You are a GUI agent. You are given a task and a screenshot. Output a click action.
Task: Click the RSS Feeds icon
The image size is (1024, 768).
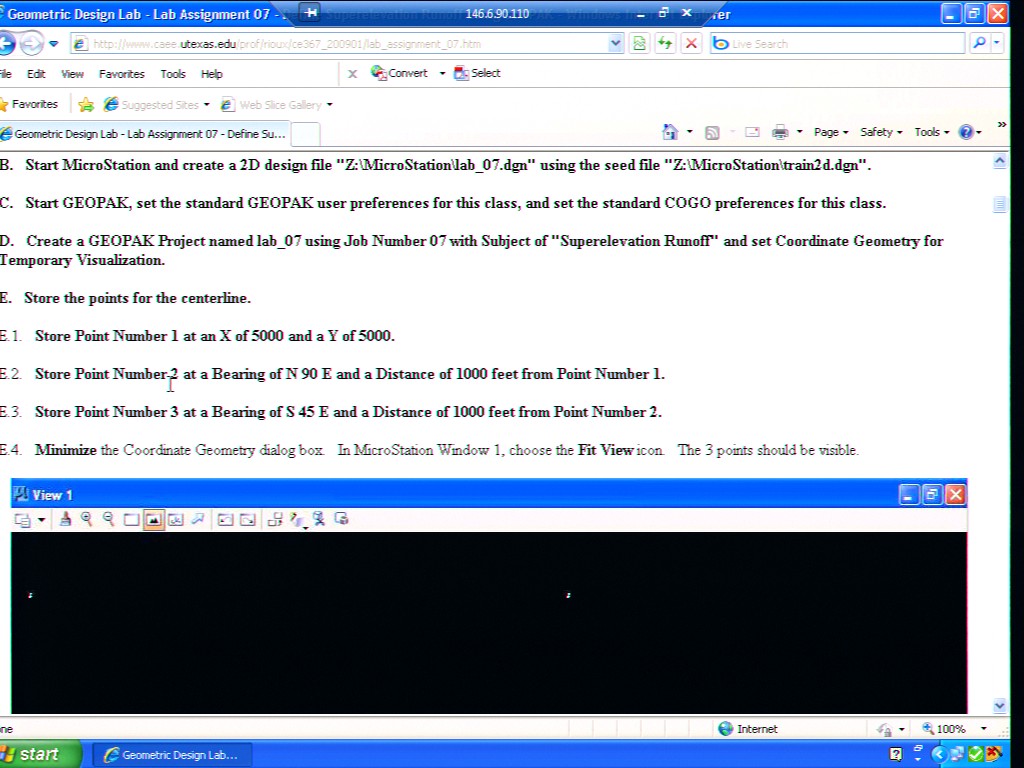pos(712,133)
